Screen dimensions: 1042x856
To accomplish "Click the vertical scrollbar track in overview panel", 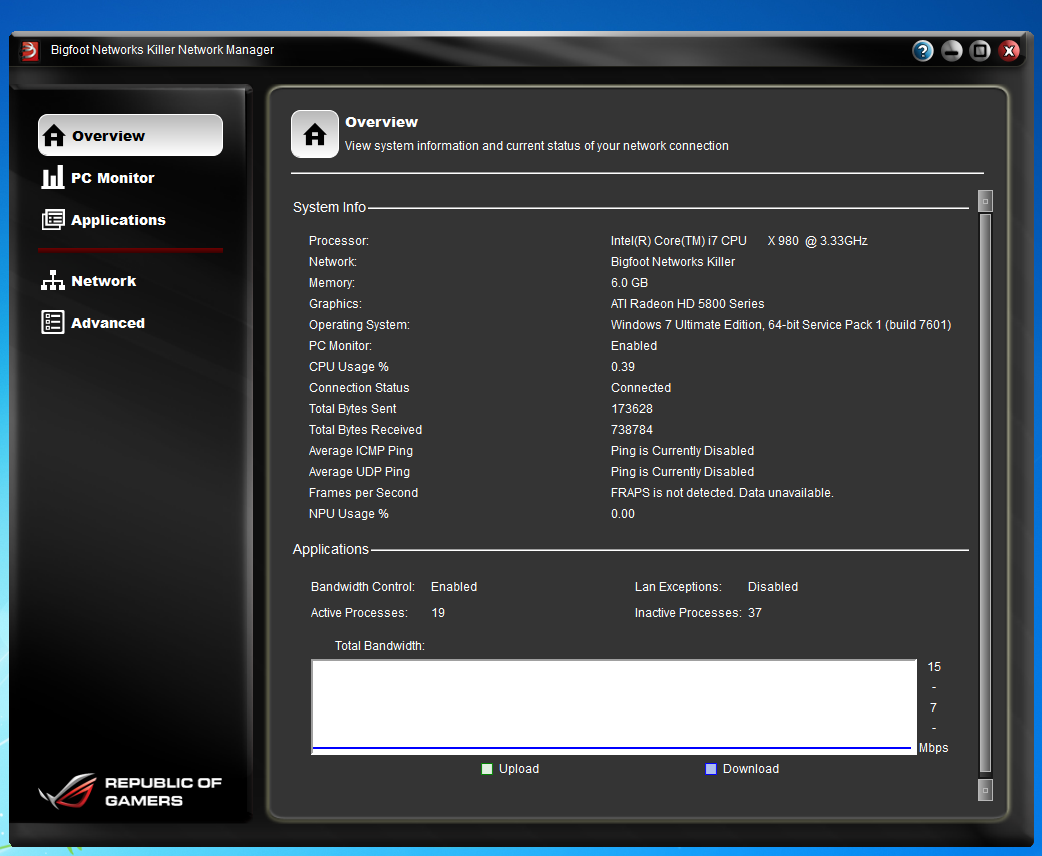I will tap(986, 495).
